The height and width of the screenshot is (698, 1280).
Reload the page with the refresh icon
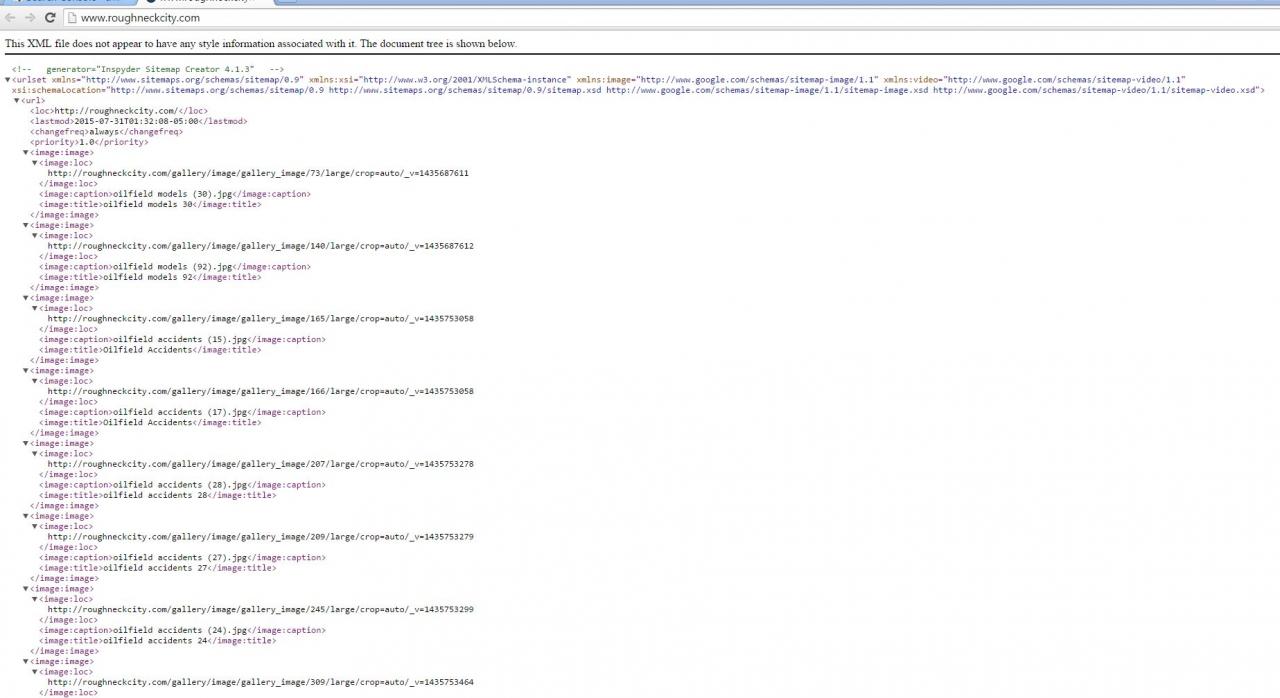point(50,18)
